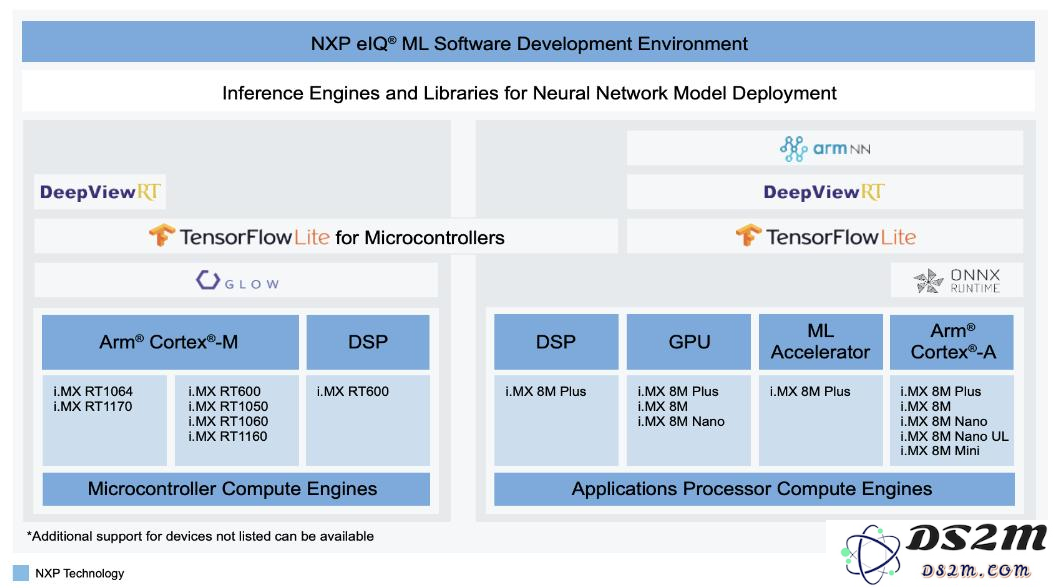Select the DSP block under microcontroller engines
The height and width of the screenshot is (588, 1064).
[x=368, y=342]
